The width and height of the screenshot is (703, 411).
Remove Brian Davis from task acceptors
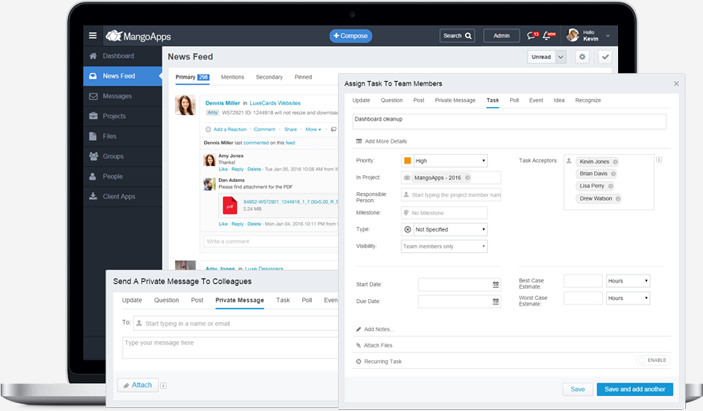click(613, 174)
